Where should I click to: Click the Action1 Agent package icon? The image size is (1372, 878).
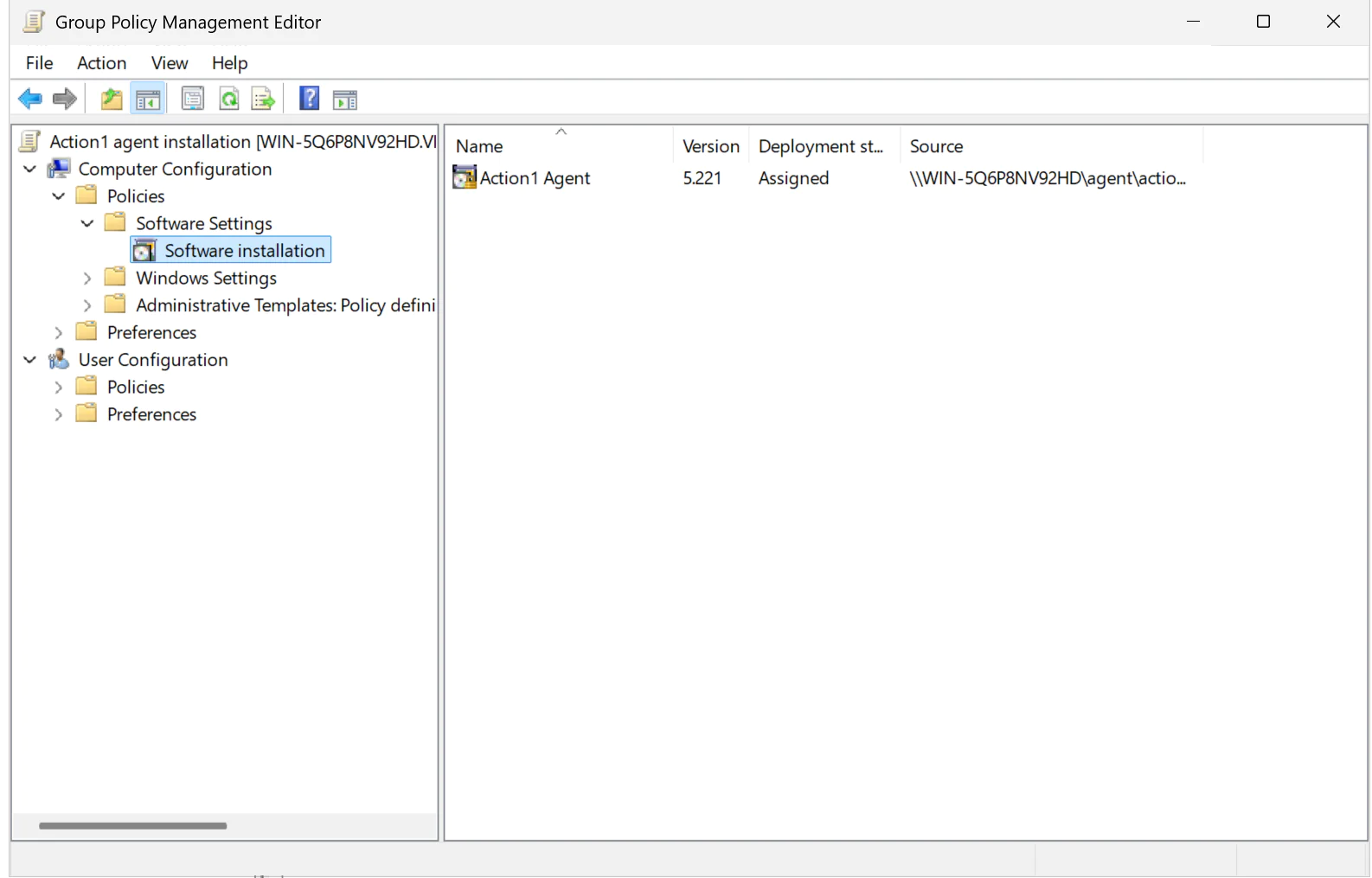point(465,177)
